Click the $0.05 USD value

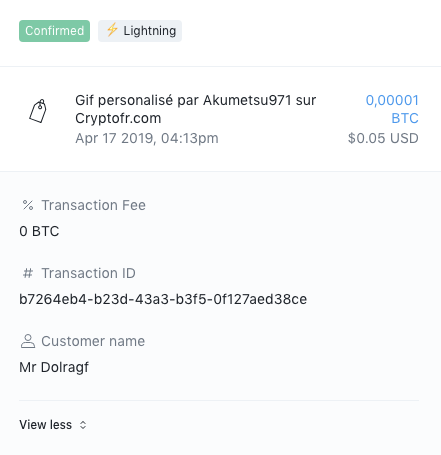[383, 138]
